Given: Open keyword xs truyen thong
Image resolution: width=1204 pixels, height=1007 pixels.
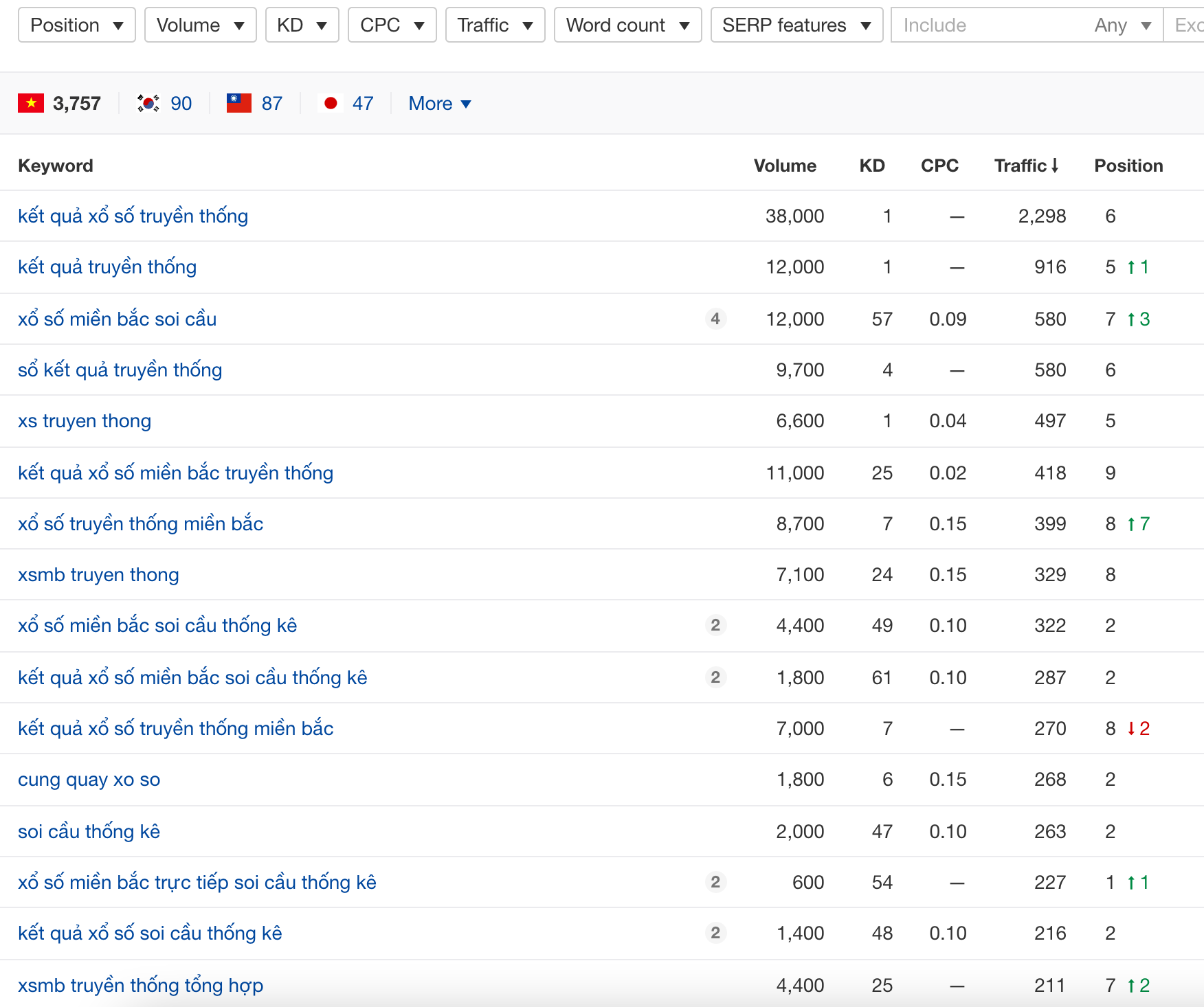Looking at the screenshot, I should pos(85,420).
